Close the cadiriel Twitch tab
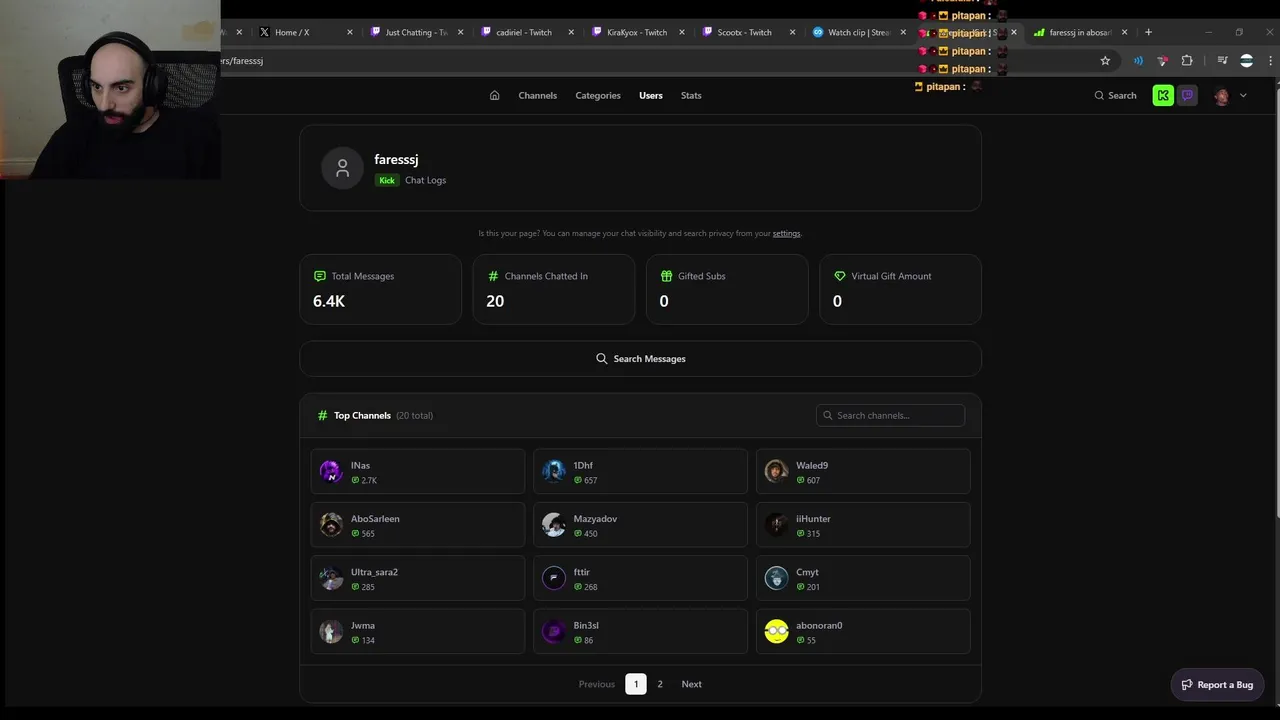 pyautogui.click(x=571, y=32)
